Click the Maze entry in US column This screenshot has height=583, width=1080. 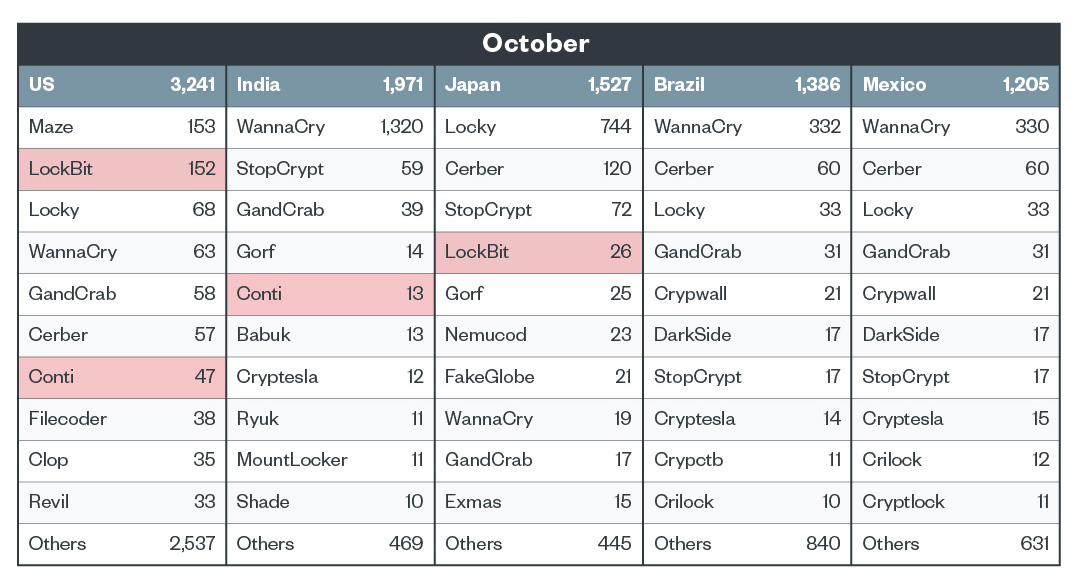(x=51, y=127)
